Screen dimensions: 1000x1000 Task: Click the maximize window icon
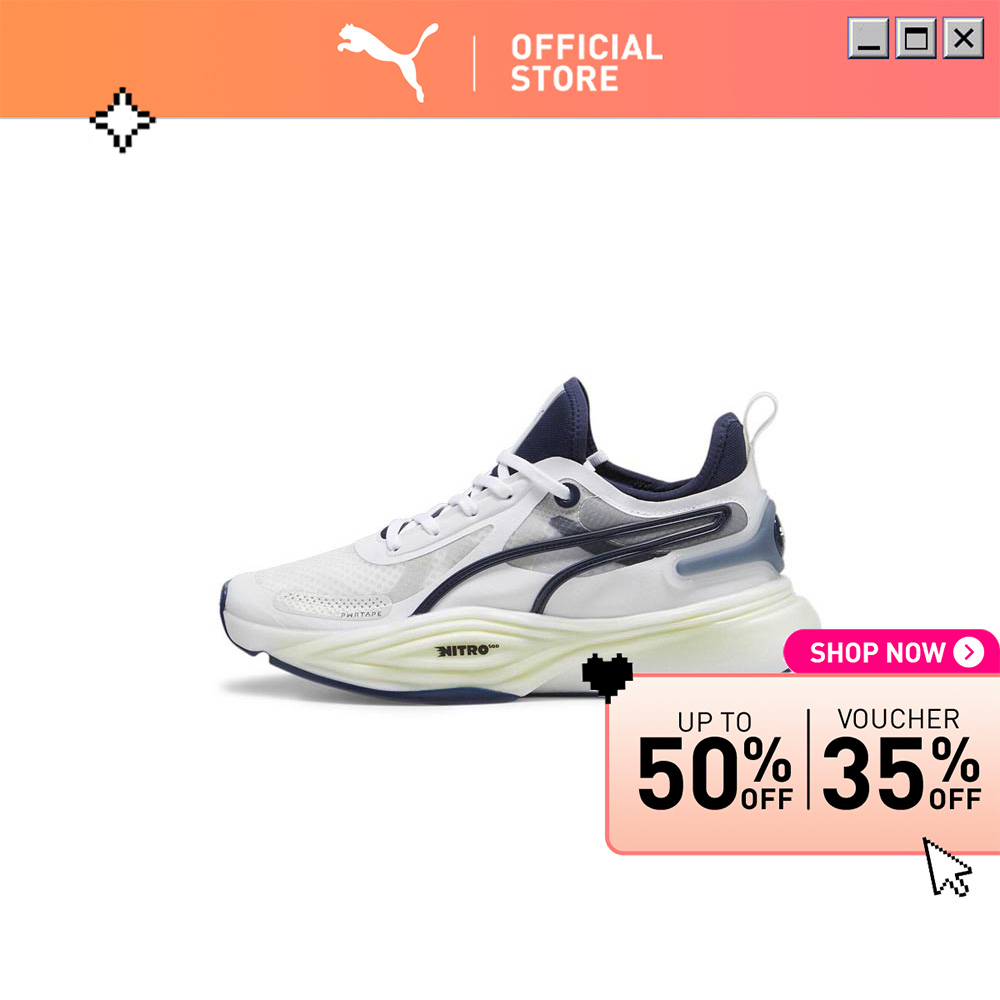coord(916,38)
